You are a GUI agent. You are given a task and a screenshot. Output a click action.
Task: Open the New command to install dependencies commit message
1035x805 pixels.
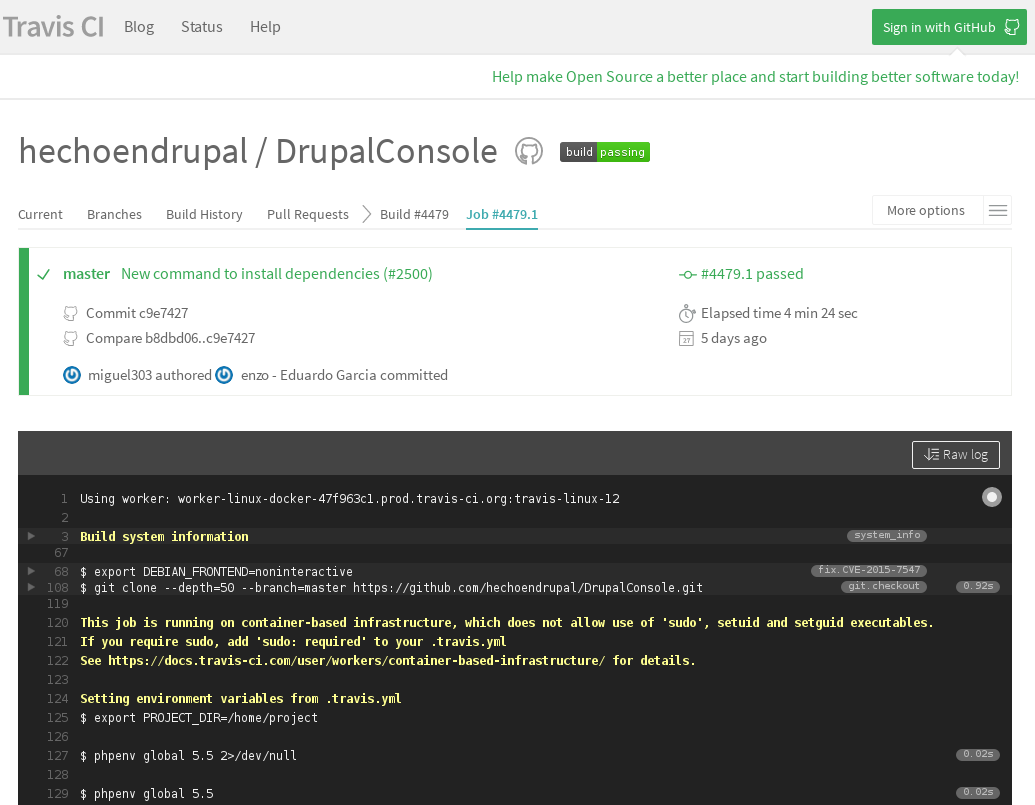click(277, 274)
